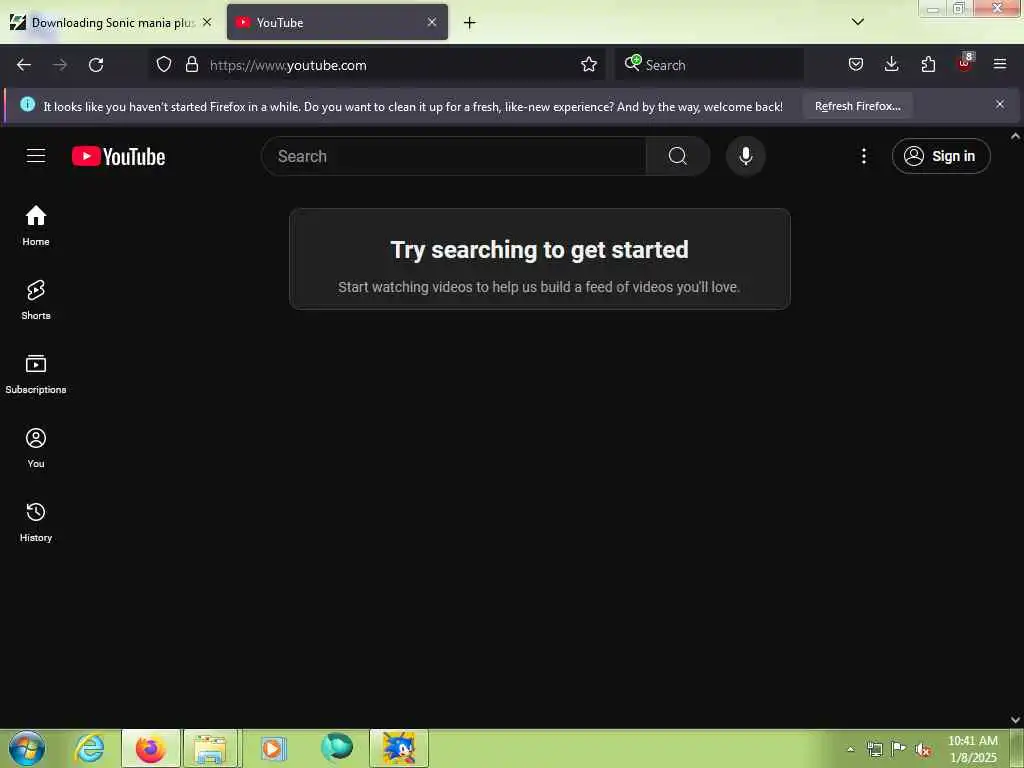
Task: Open Shorts from the sidebar
Action: 36,300
